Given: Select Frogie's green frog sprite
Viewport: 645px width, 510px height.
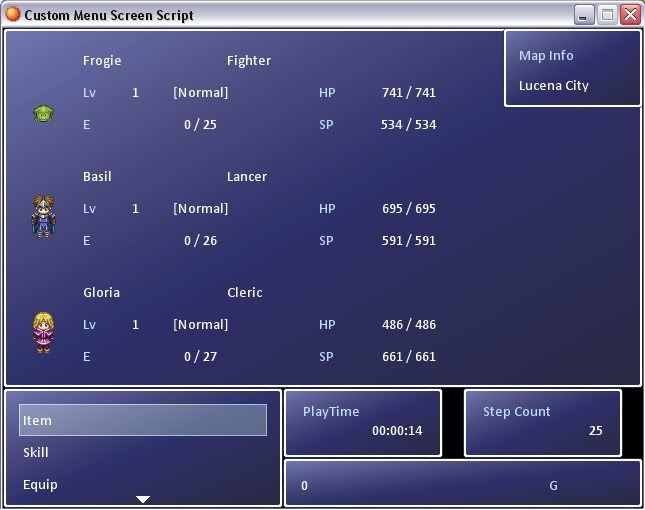Looking at the screenshot, I should coord(44,114).
